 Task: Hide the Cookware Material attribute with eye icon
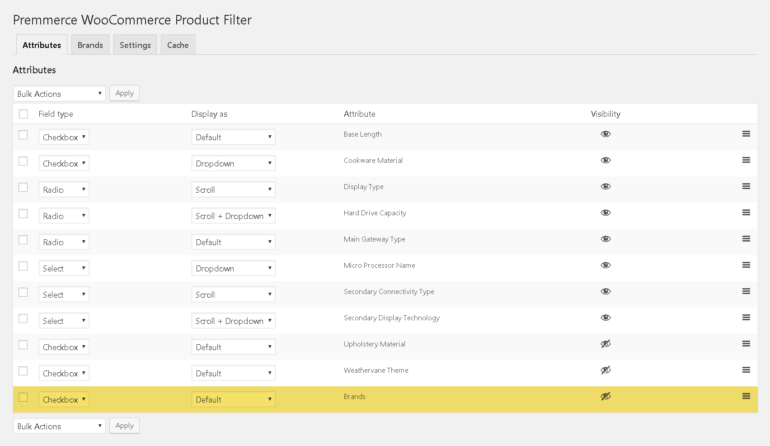tap(605, 160)
